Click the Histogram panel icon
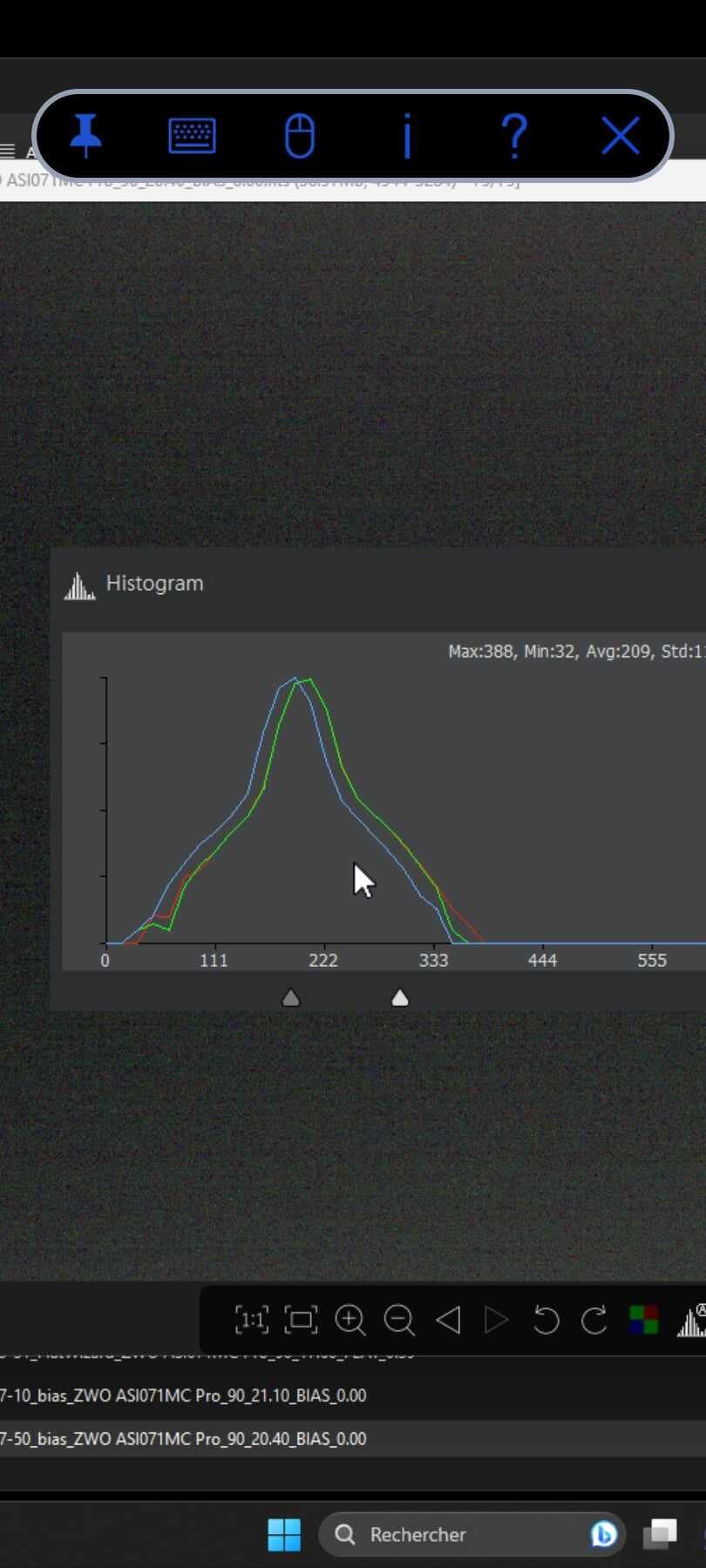Viewport: 706px width, 1568px height. 79,585
